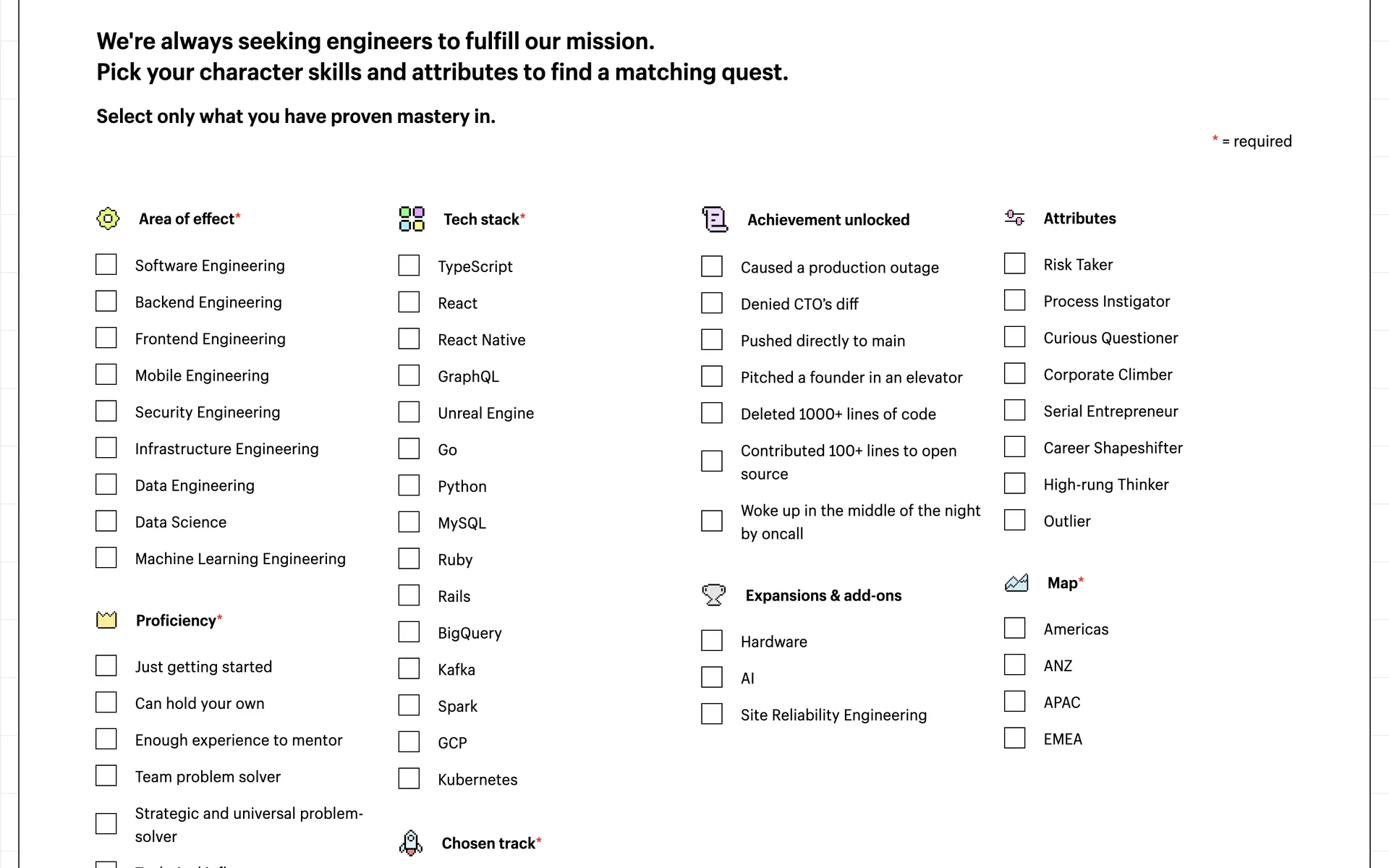Toggle the Machine Learning Engineering checkbox
Viewport: 1389px width, 868px height.
[x=106, y=558]
